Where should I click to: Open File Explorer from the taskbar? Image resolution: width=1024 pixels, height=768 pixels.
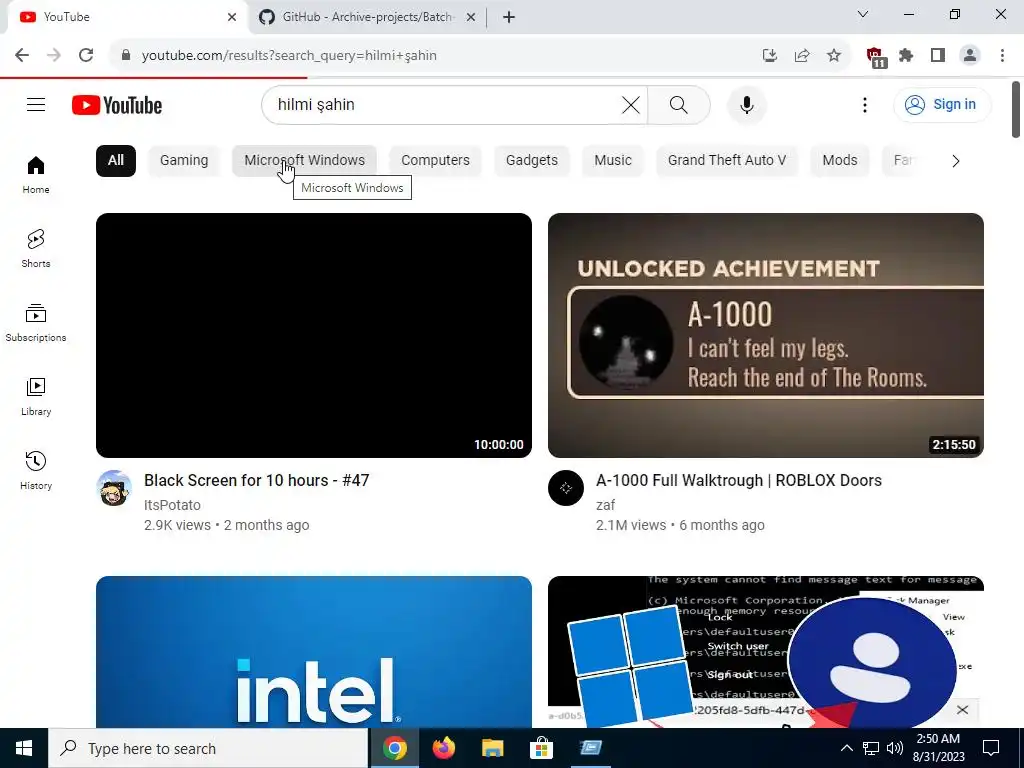point(493,748)
